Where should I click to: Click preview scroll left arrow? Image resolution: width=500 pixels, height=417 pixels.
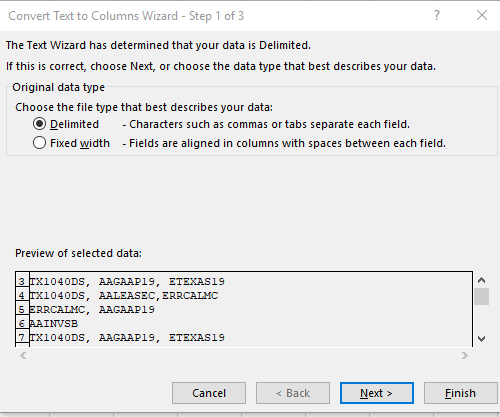tap(23, 356)
